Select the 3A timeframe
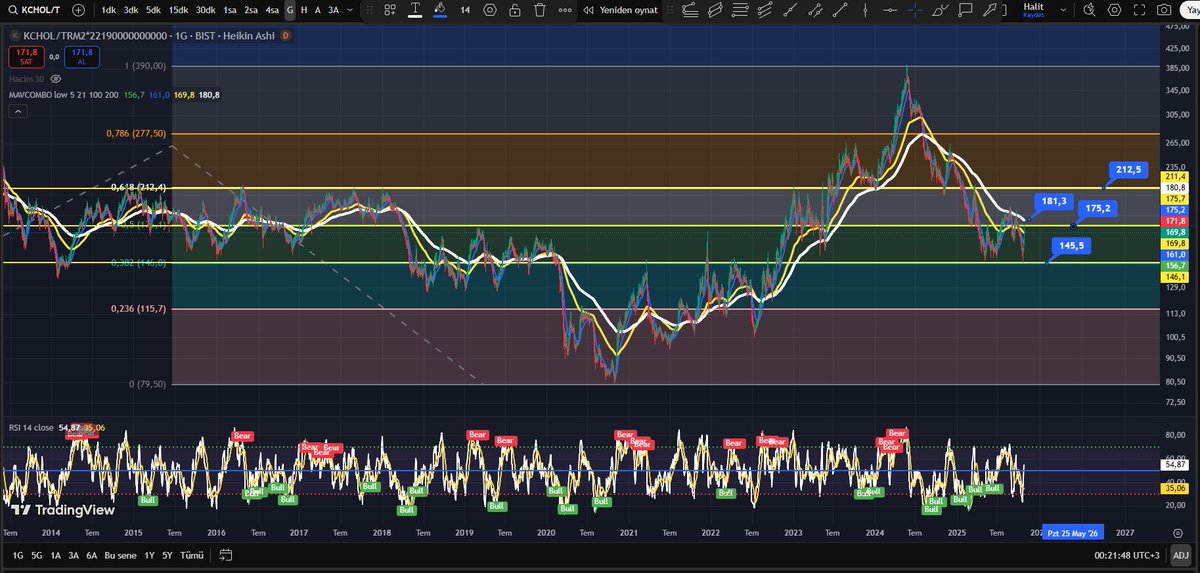The height and width of the screenshot is (573, 1200). coord(334,9)
